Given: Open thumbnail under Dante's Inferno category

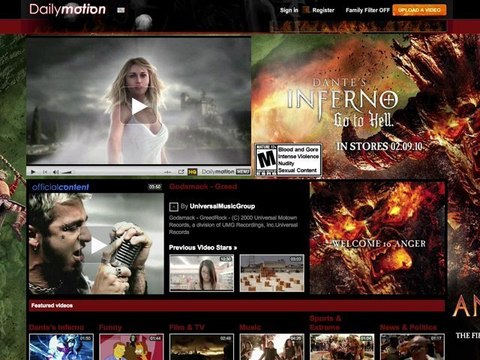Looking at the screenshot, I should [x=61, y=347].
